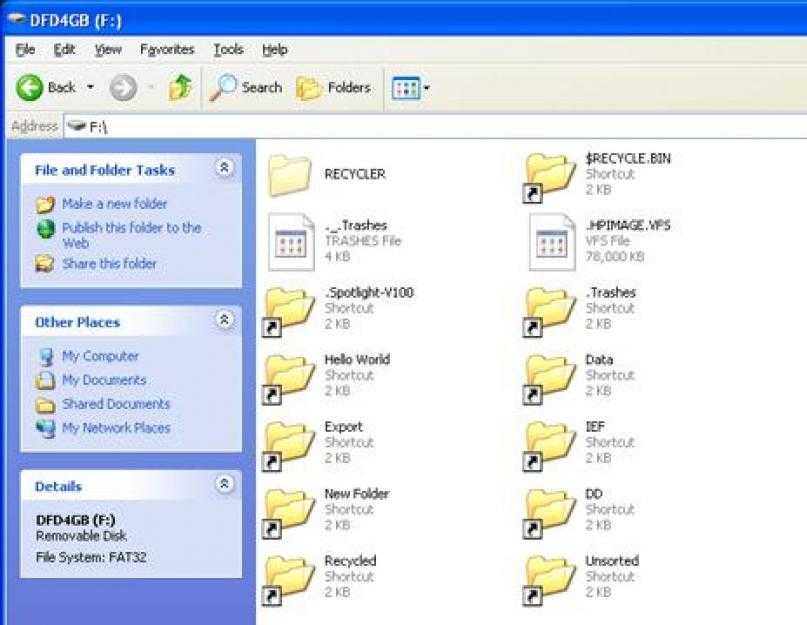Collapse the Details panel

(224, 483)
